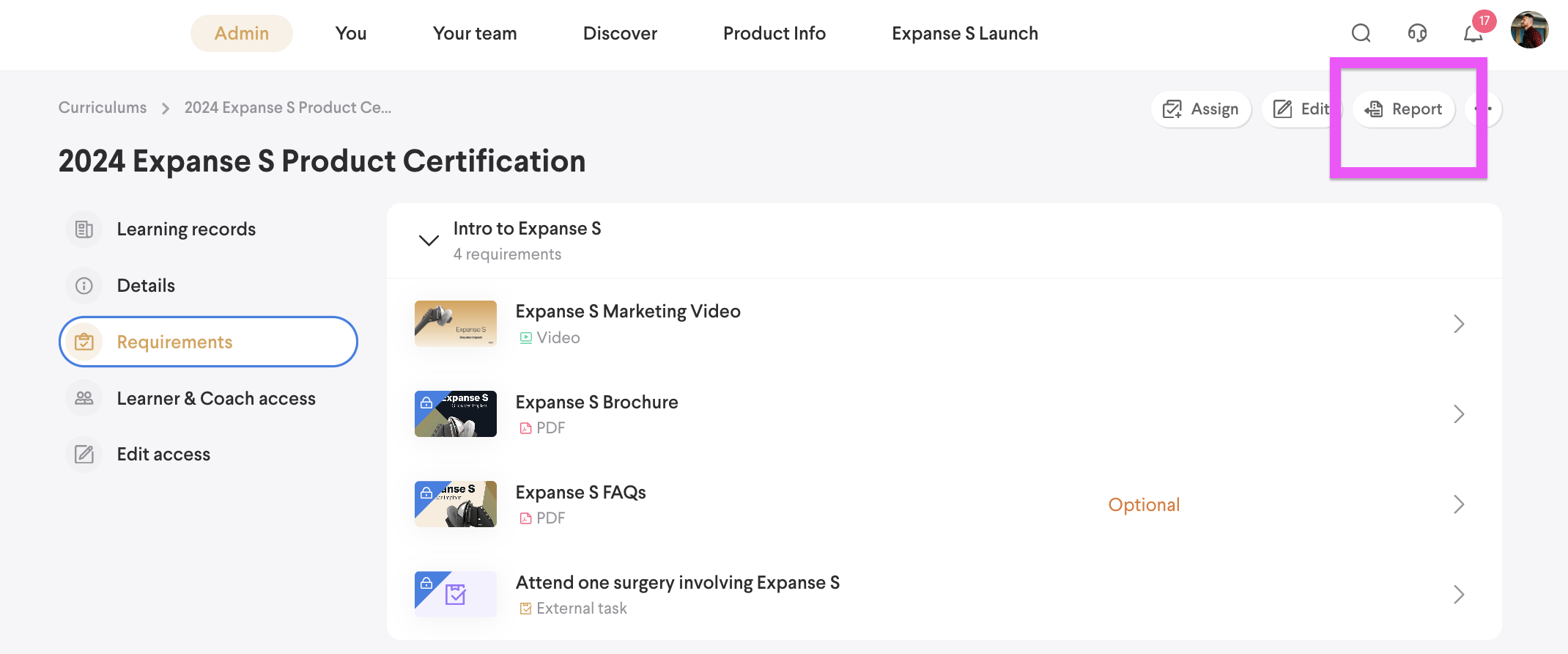This screenshot has width=1568, height=654.
Task: Collapse the Intro to Expanse S section
Action: (x=429, y=240)
